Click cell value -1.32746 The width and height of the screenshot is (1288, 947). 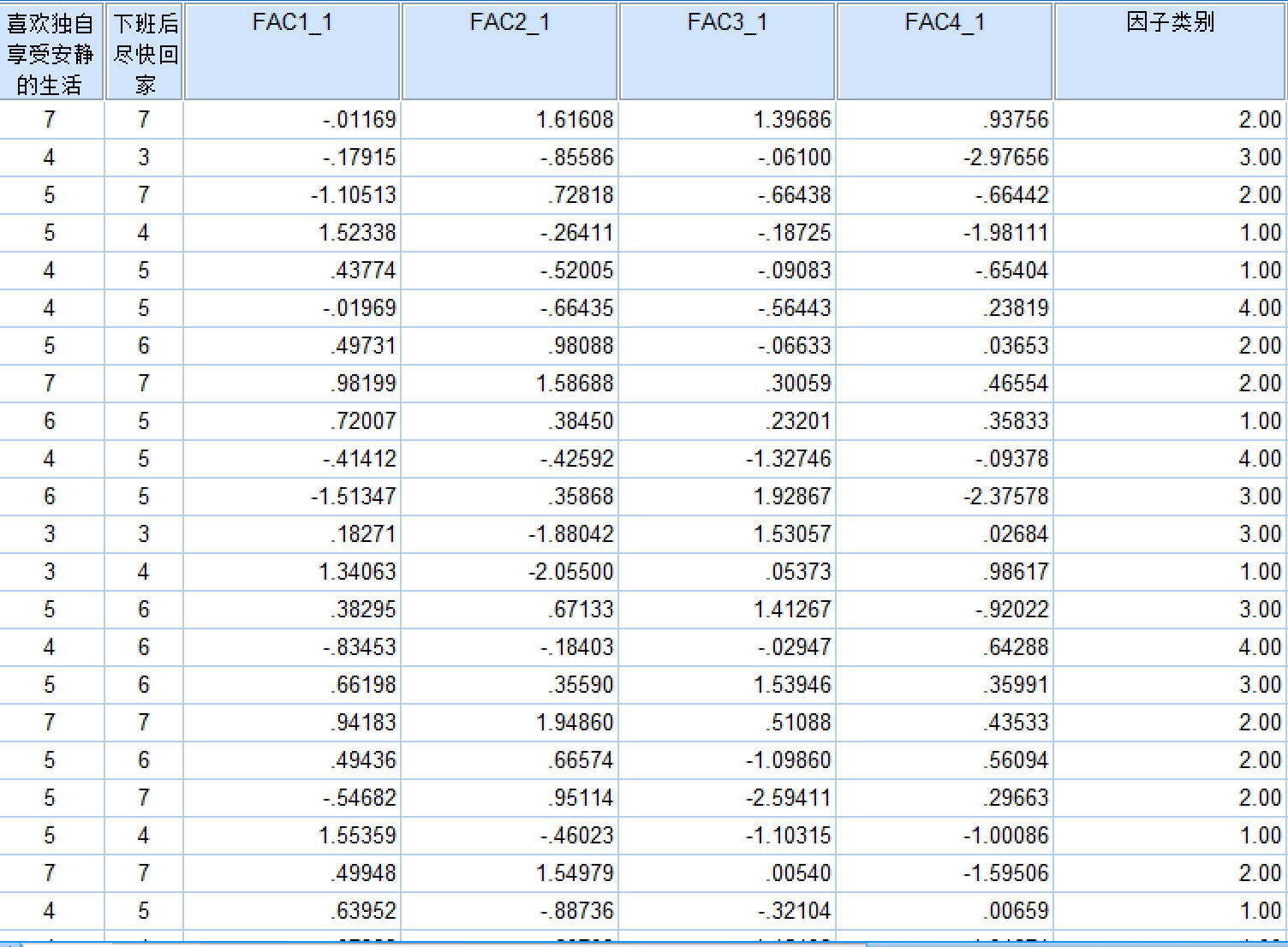click(x=789, y=459)
